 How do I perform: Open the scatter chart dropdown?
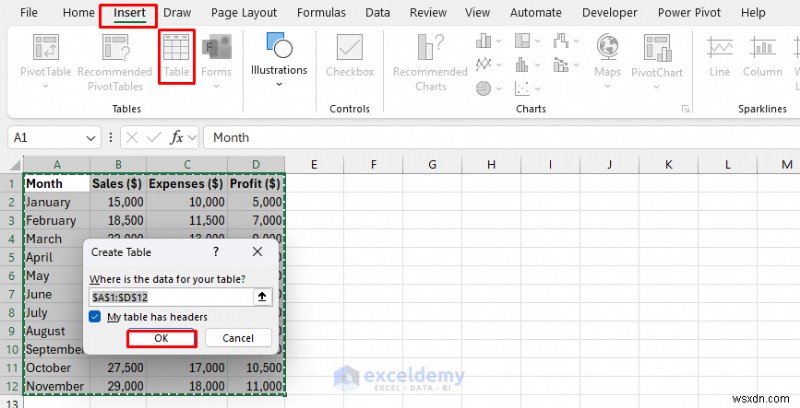click(x=537, y=89)
